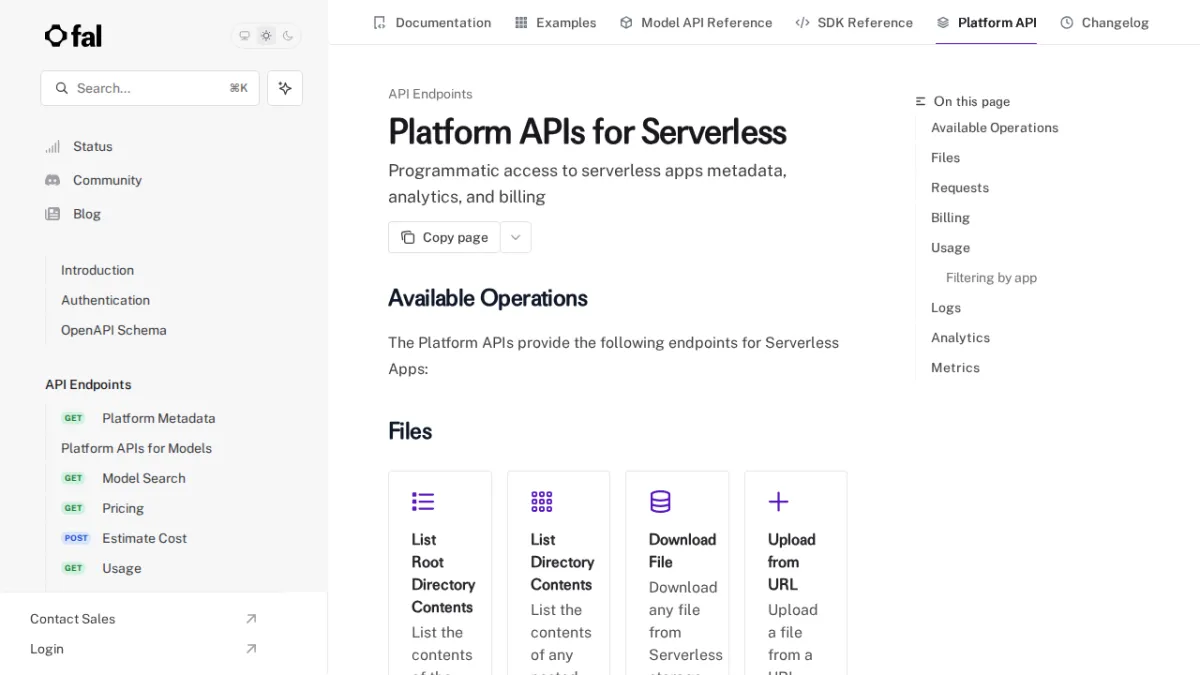Jump to Metrics in page outline
This screenshot has height=675, width=1200.
(955, 368)
